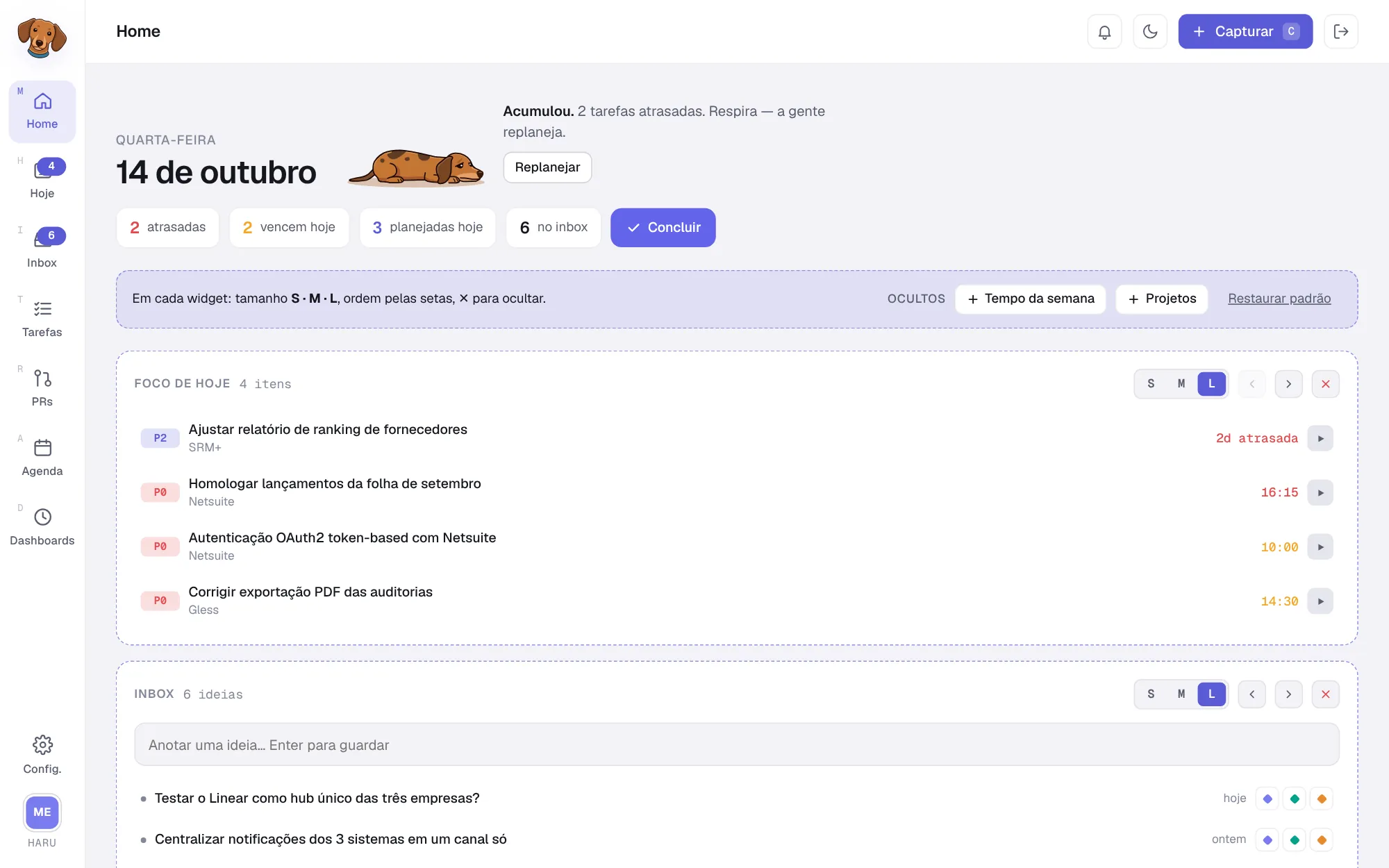Click the logout icon in header
1389x868 pixels.
(x=1341, y=31)
